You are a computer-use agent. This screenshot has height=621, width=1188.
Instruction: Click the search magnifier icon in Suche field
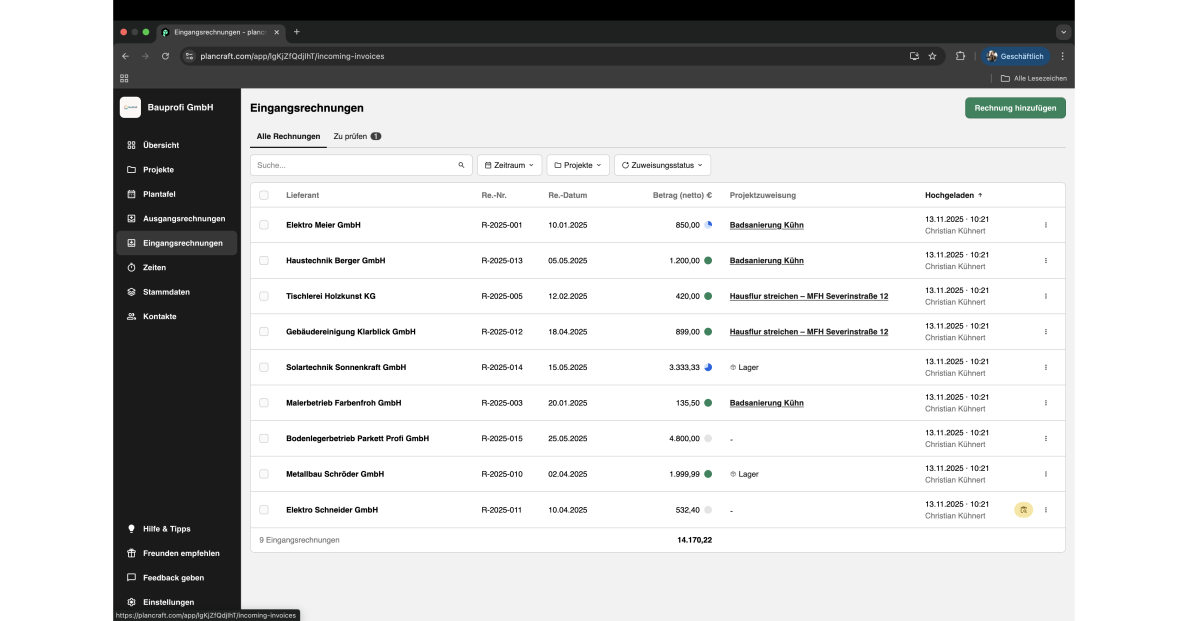[x=461, y=165]
